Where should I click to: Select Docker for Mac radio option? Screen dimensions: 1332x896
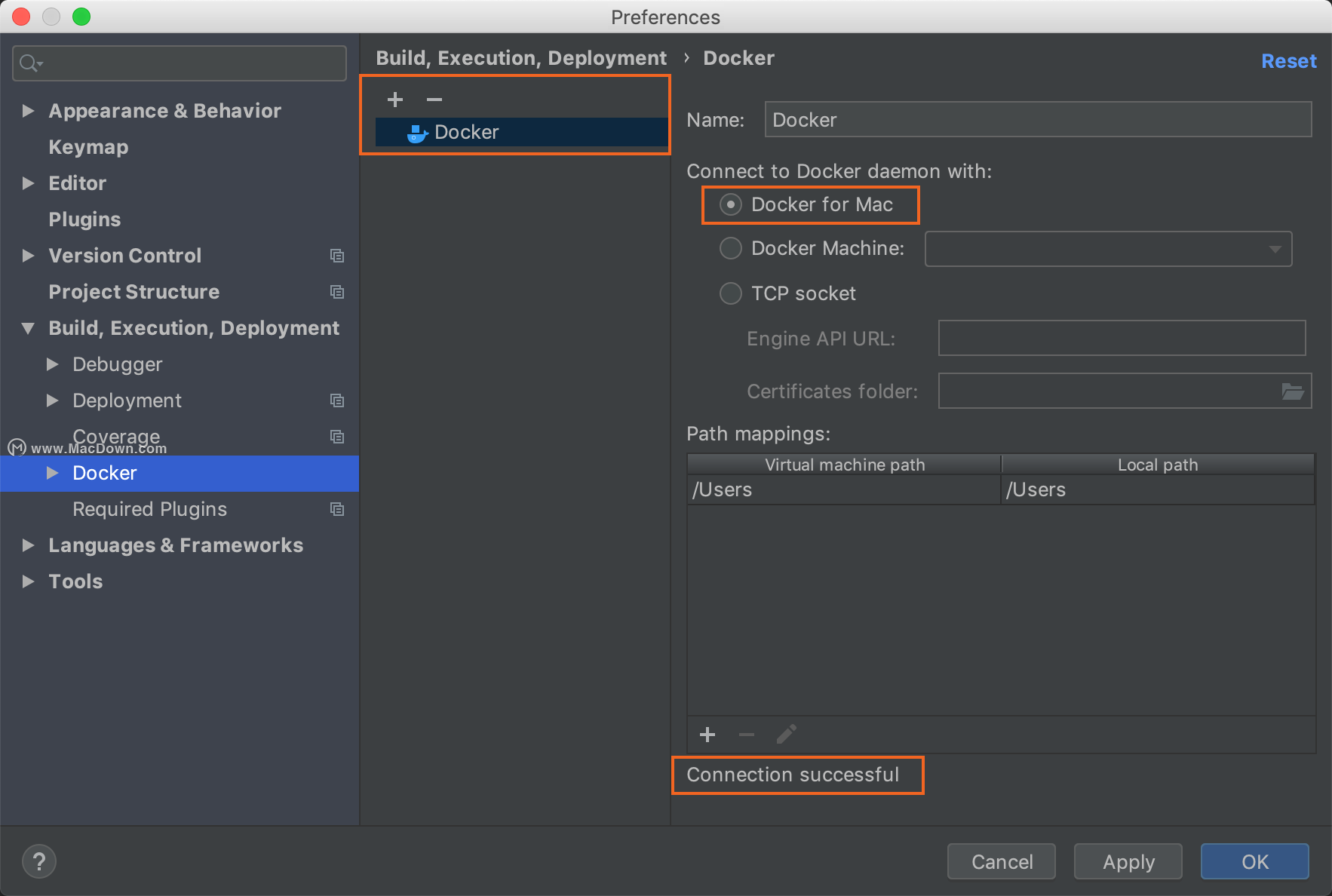click(x=731, y=204)
